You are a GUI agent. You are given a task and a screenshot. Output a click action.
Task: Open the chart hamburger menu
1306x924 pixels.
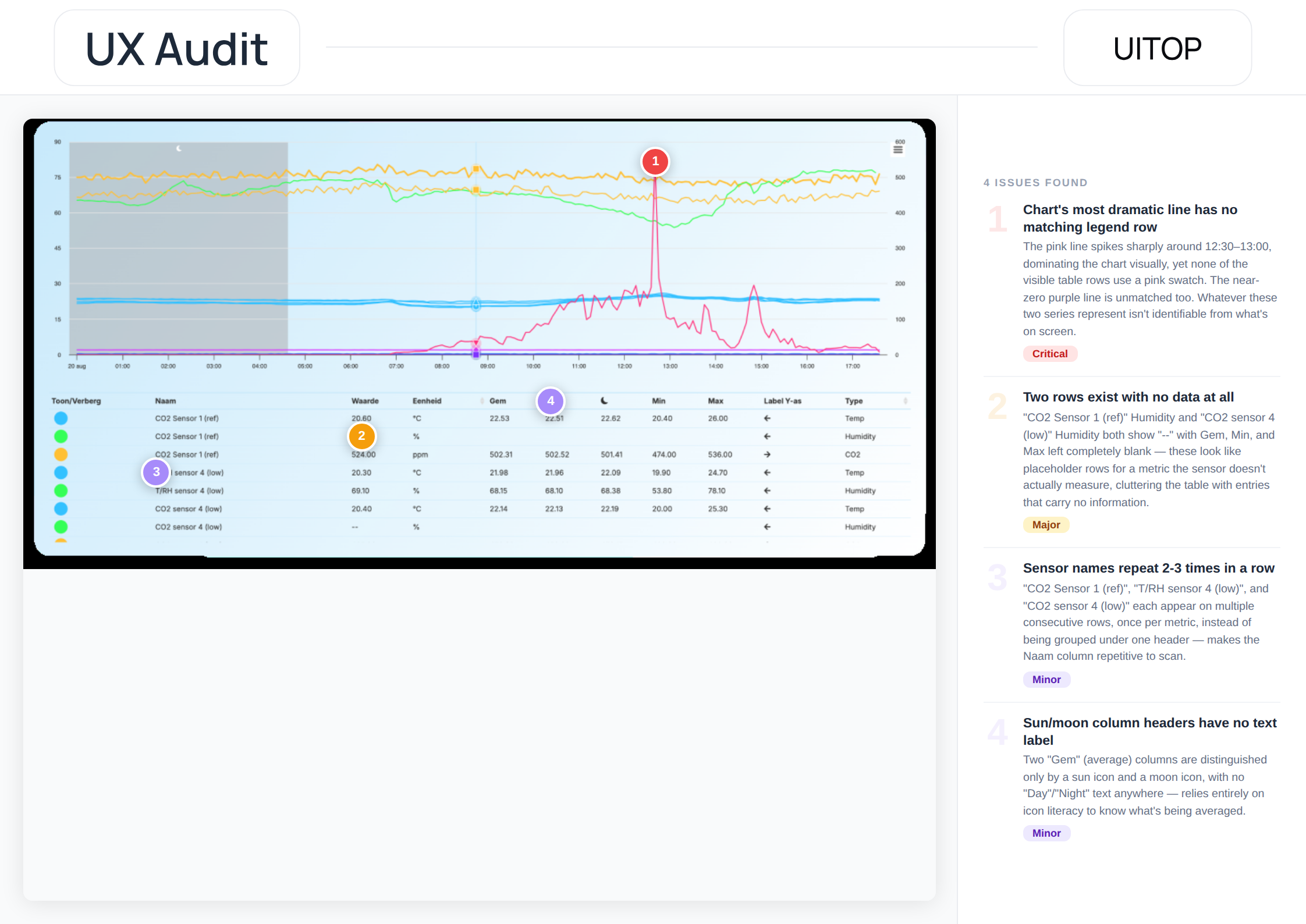(898, 150)
